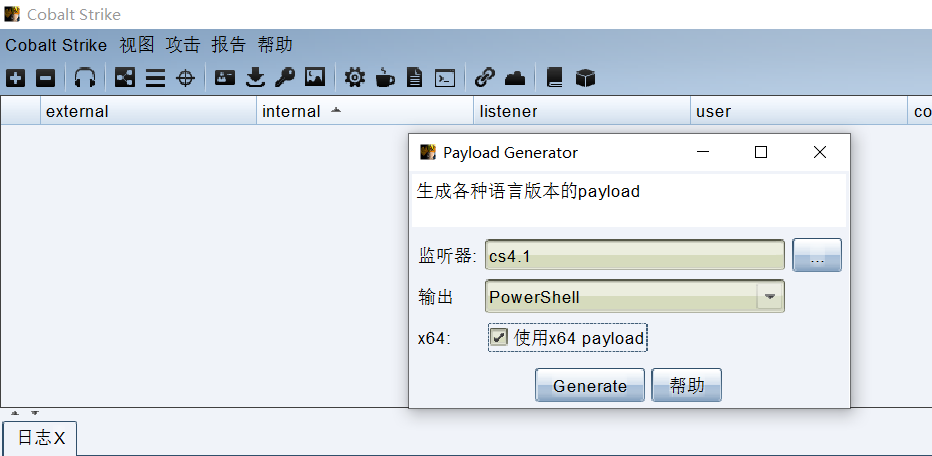Click the down arrow on the split divider

(x=34, y=413)
